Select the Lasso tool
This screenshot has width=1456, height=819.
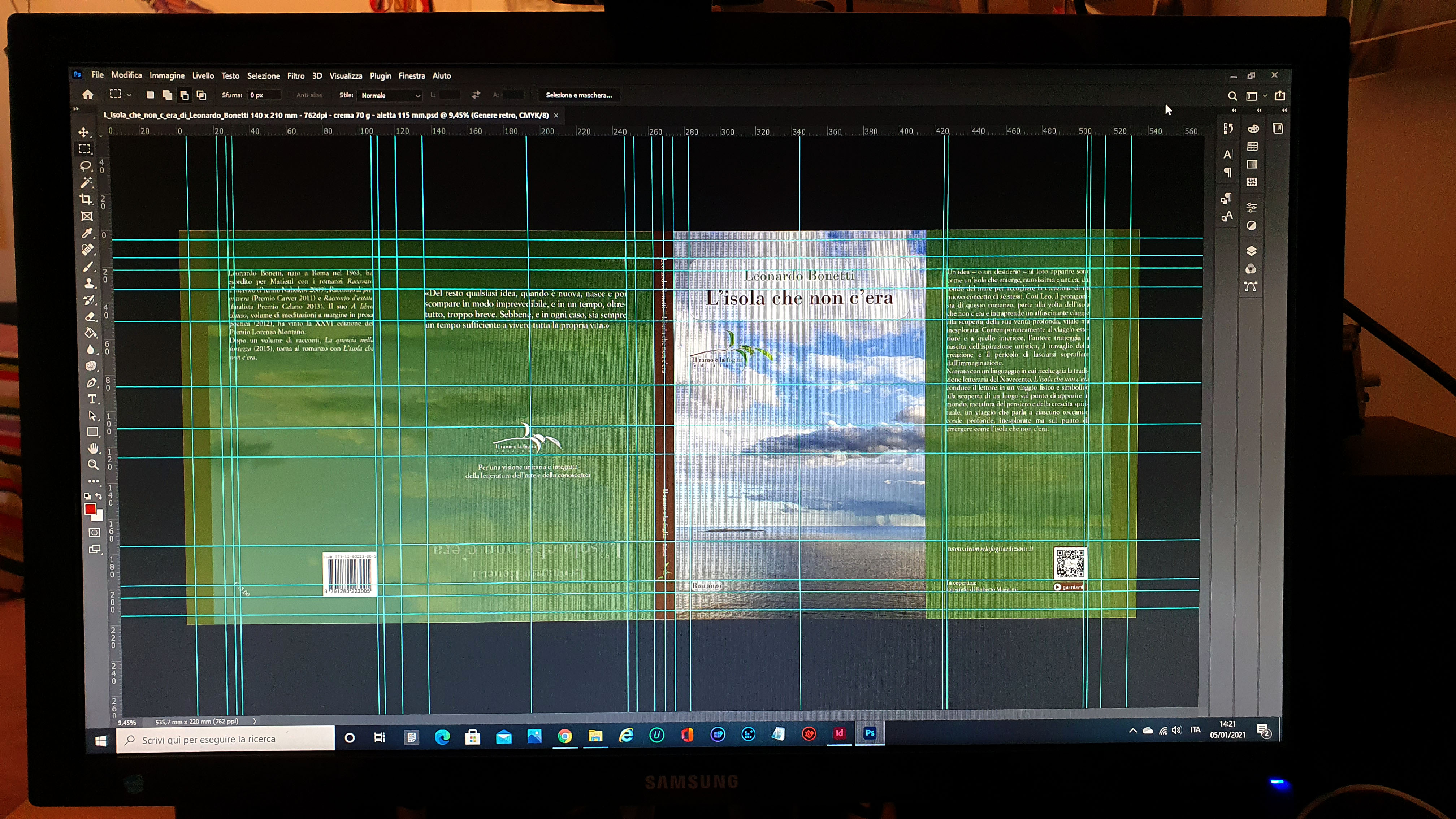85,166
